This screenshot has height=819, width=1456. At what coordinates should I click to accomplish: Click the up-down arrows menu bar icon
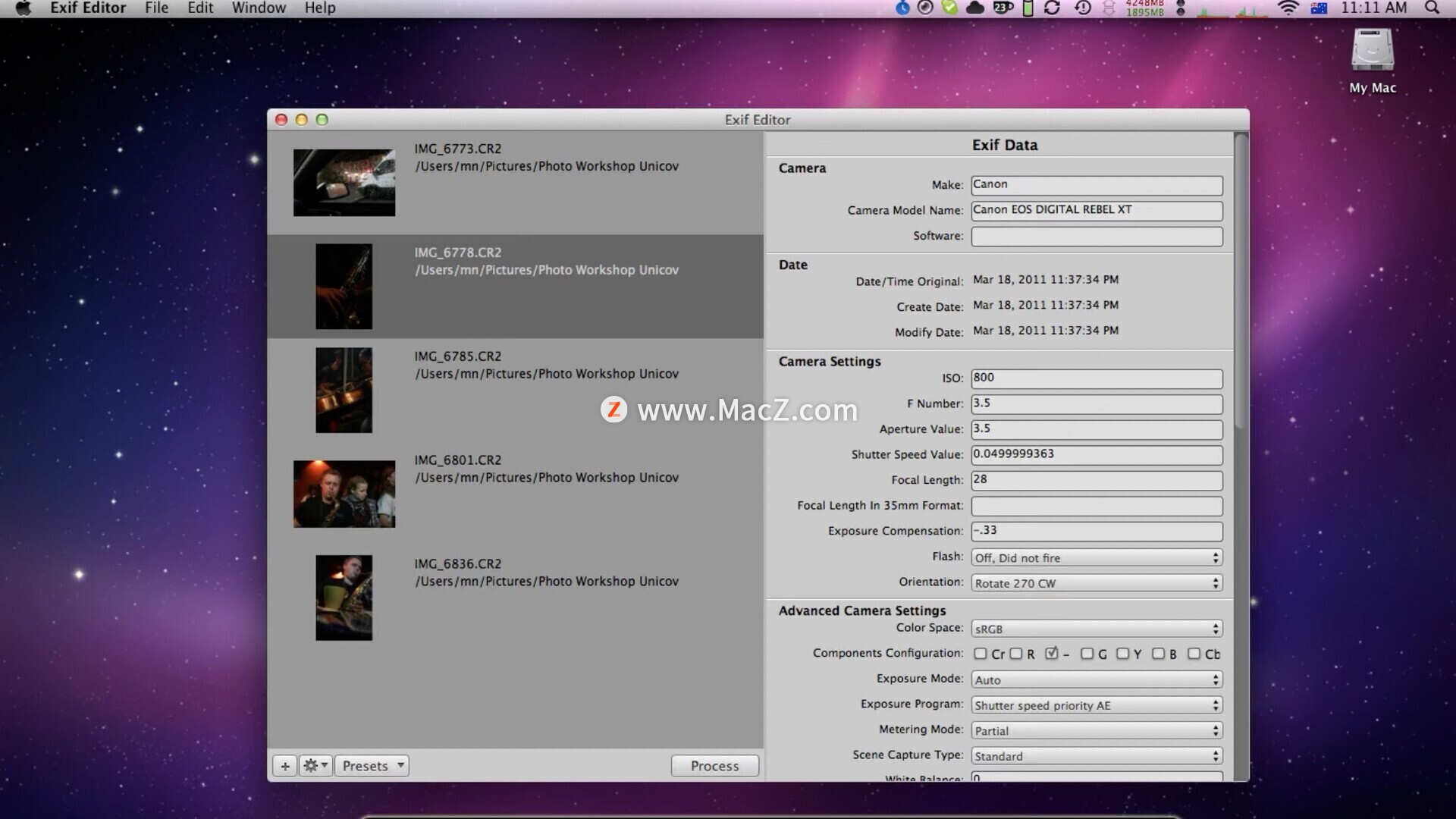pyautogui.click(x=1109, y=8)
